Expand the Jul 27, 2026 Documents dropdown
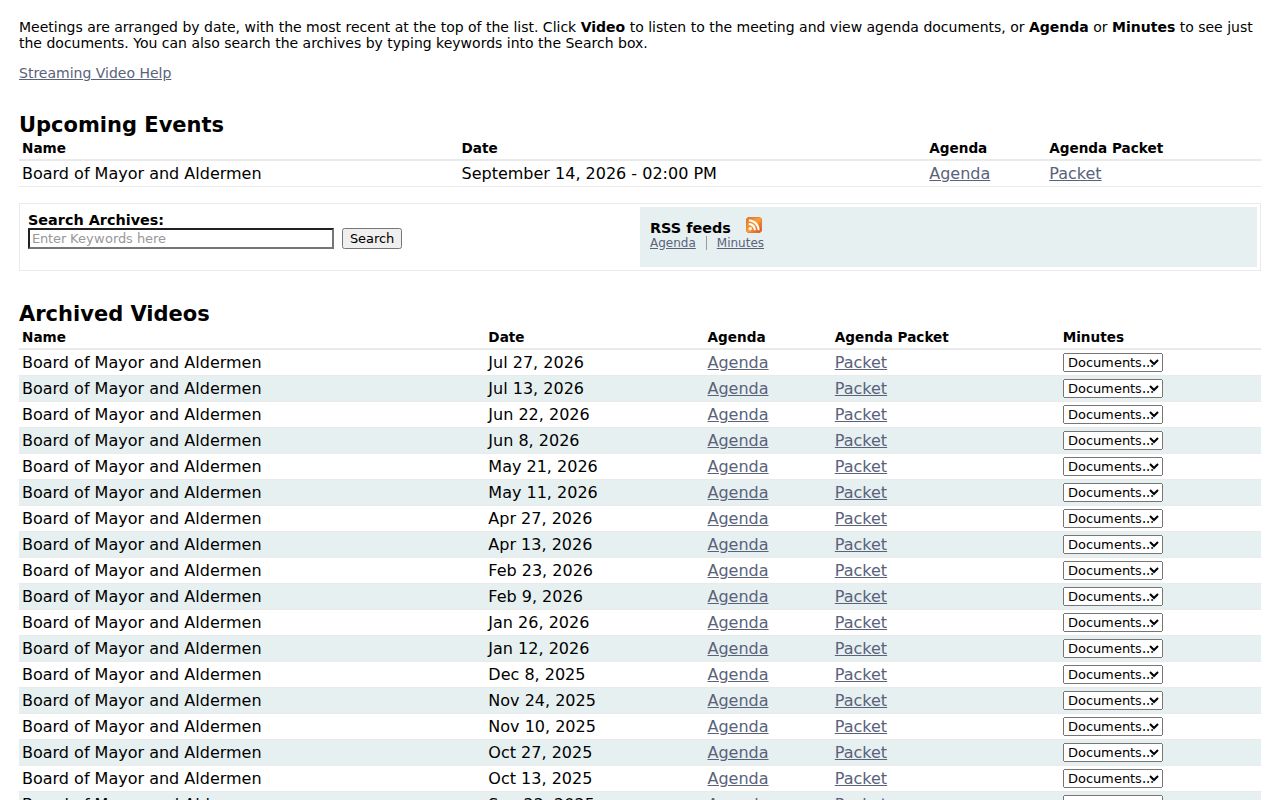The image size is (1280, 800). [1113, 362]
